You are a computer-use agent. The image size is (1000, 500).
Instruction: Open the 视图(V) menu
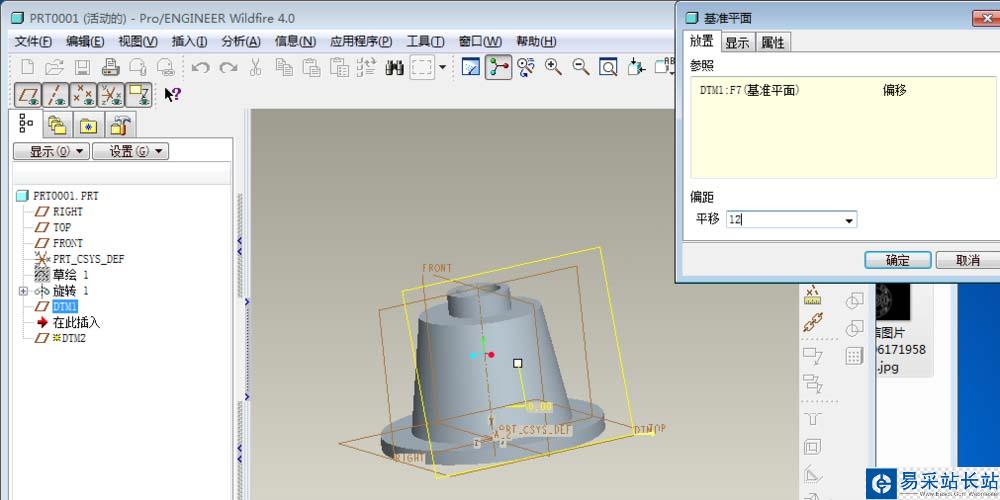(x=138, y=41)
